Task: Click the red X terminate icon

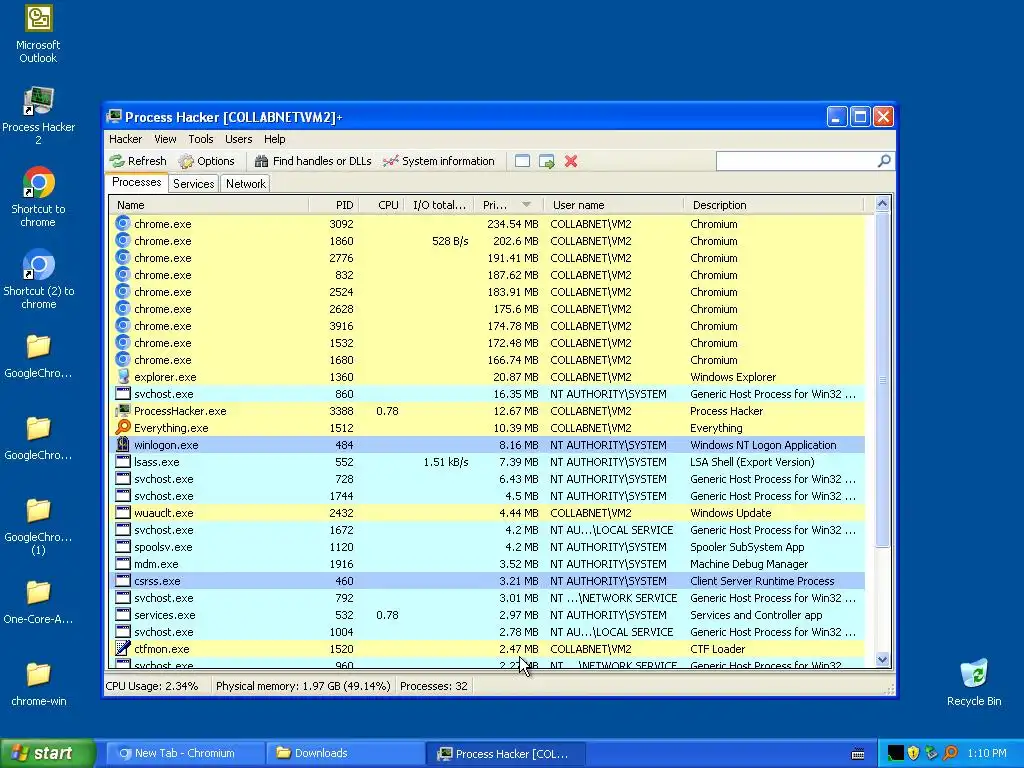Action: 571,161
